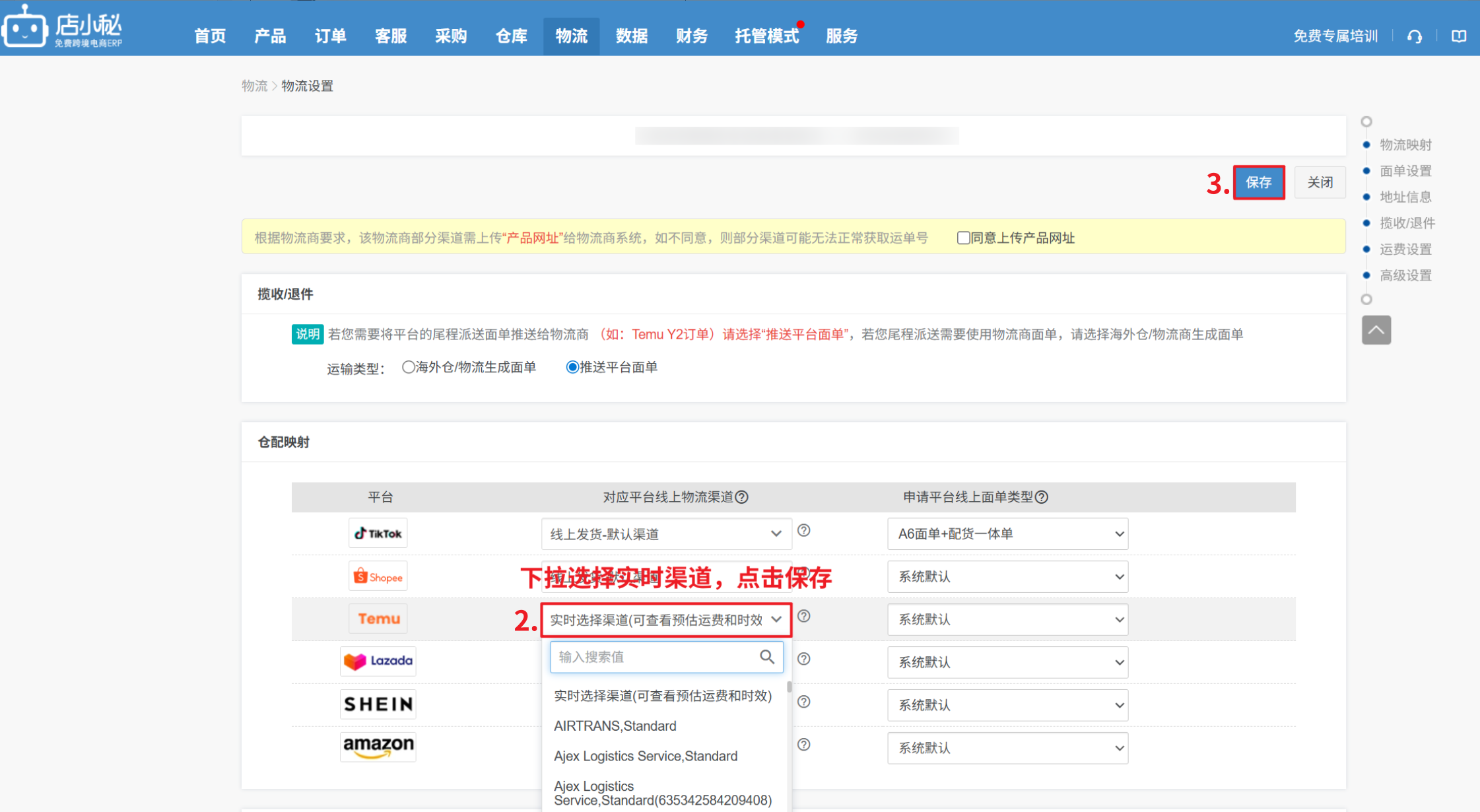This screenshot has height=812, width=1480.
Task: Click the search magnifier in dropdown
Action: pyautogui.click(x=766, y=657)
